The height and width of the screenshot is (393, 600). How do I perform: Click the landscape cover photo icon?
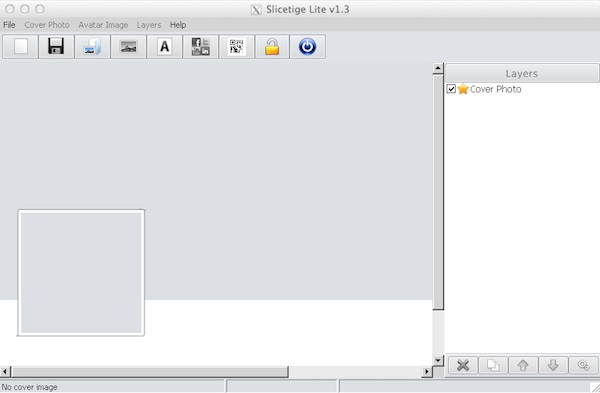[128, 47]
